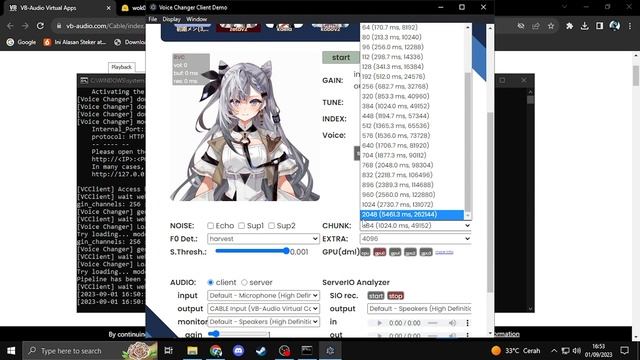The image size is (640, 360).
Task: Open File Explorer from the taskbar
Action: [x=192, y=351]
